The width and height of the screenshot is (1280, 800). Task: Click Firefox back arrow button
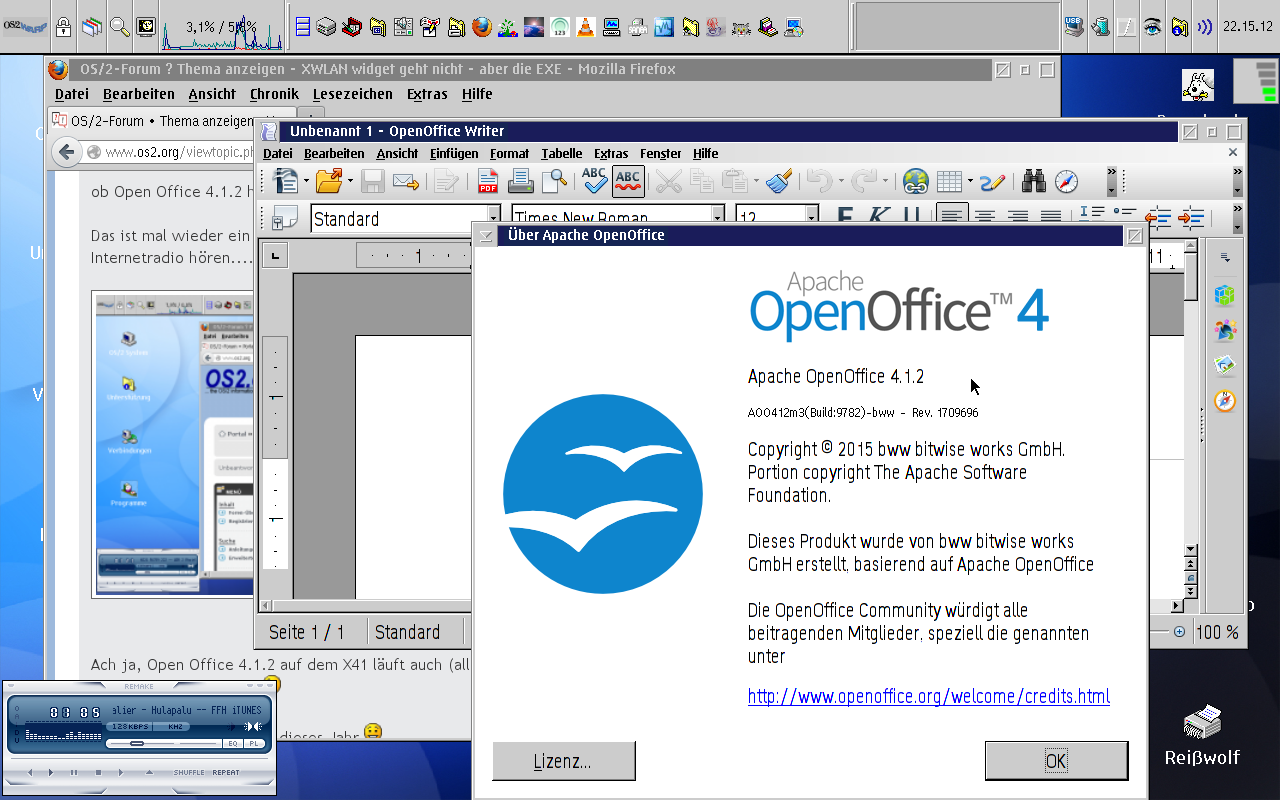click(66, 152)
